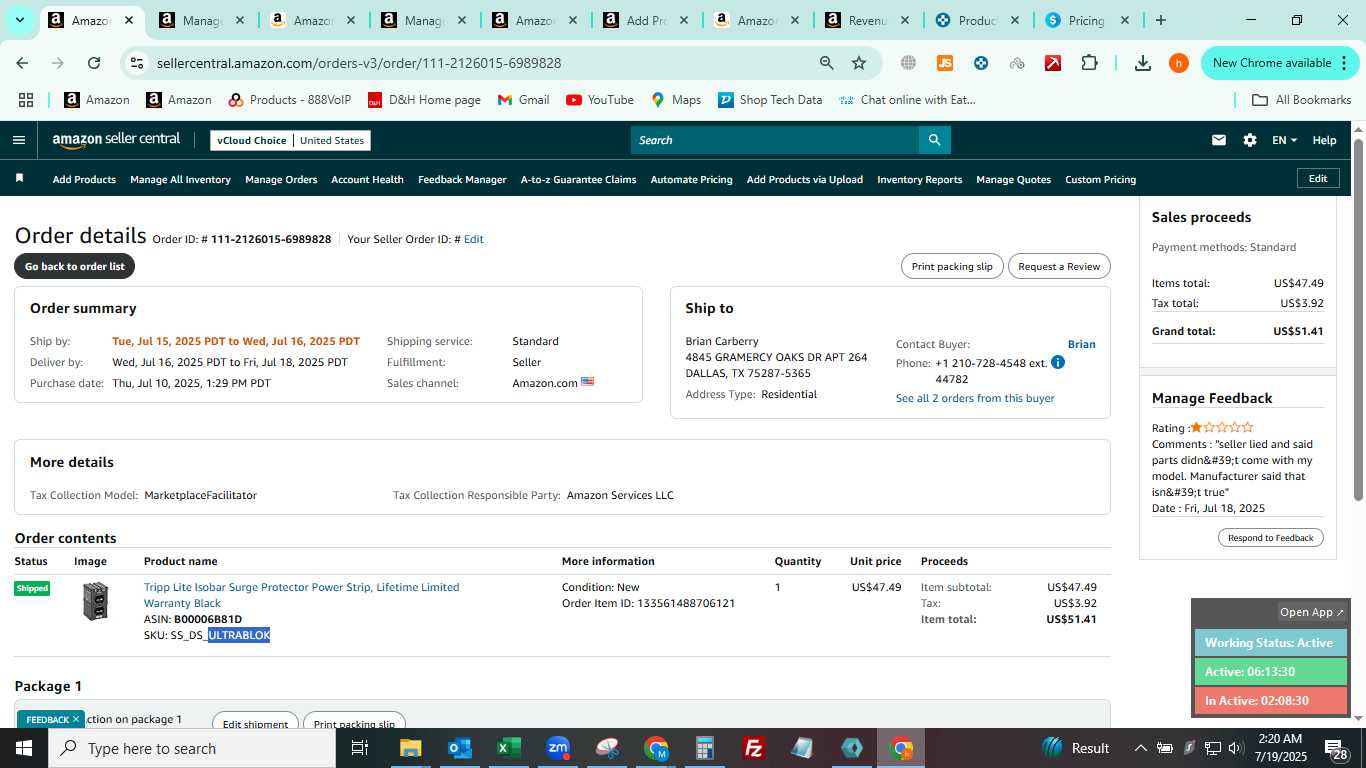This screenshot has height=768, width=1366.
Task: Open a new browser tab
Action: pos(1160,20)
